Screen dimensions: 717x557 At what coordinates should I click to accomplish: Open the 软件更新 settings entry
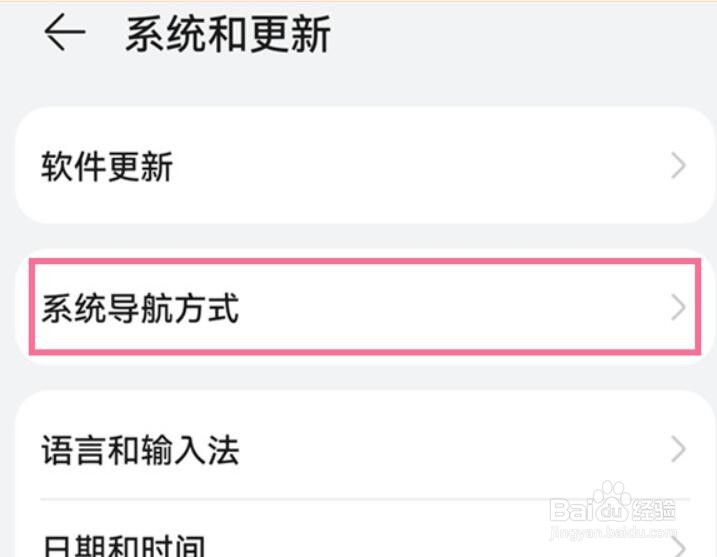(365, 166)
